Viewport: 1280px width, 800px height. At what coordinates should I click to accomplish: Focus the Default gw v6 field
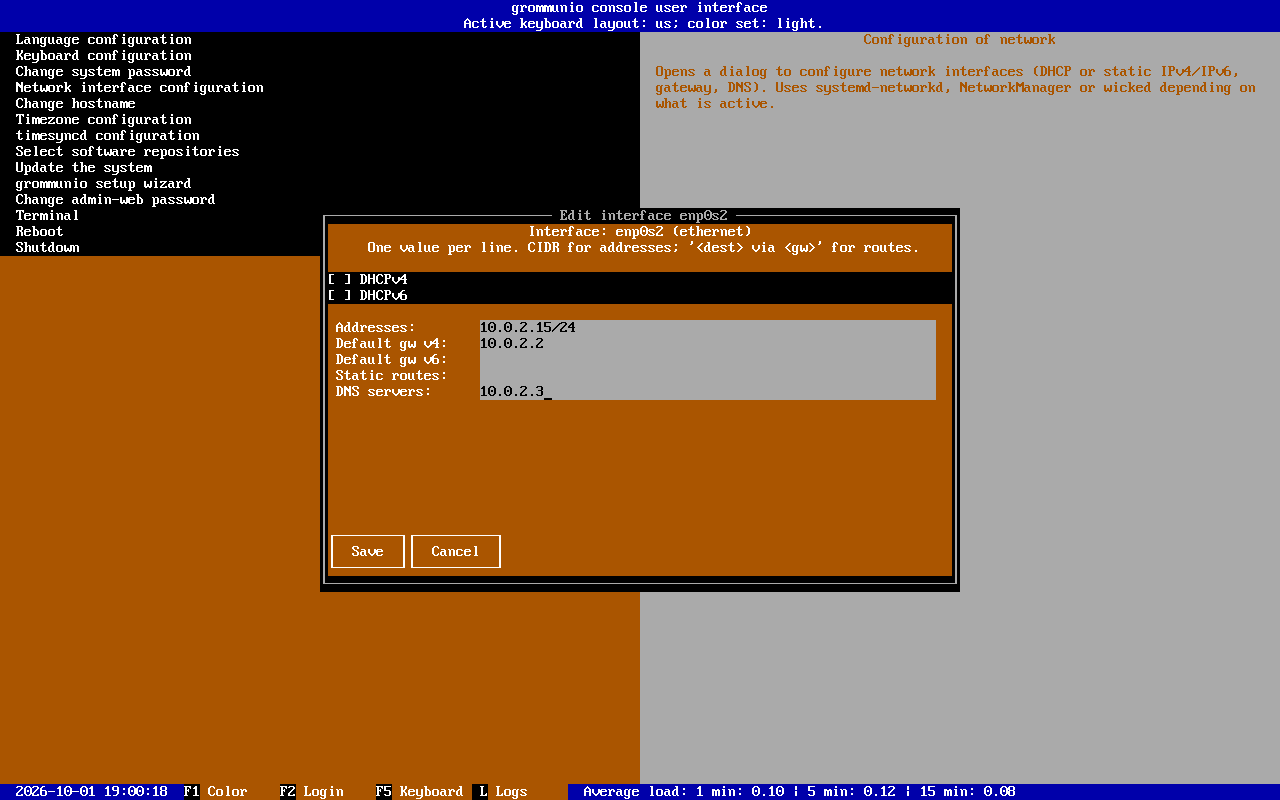(708, 360)
